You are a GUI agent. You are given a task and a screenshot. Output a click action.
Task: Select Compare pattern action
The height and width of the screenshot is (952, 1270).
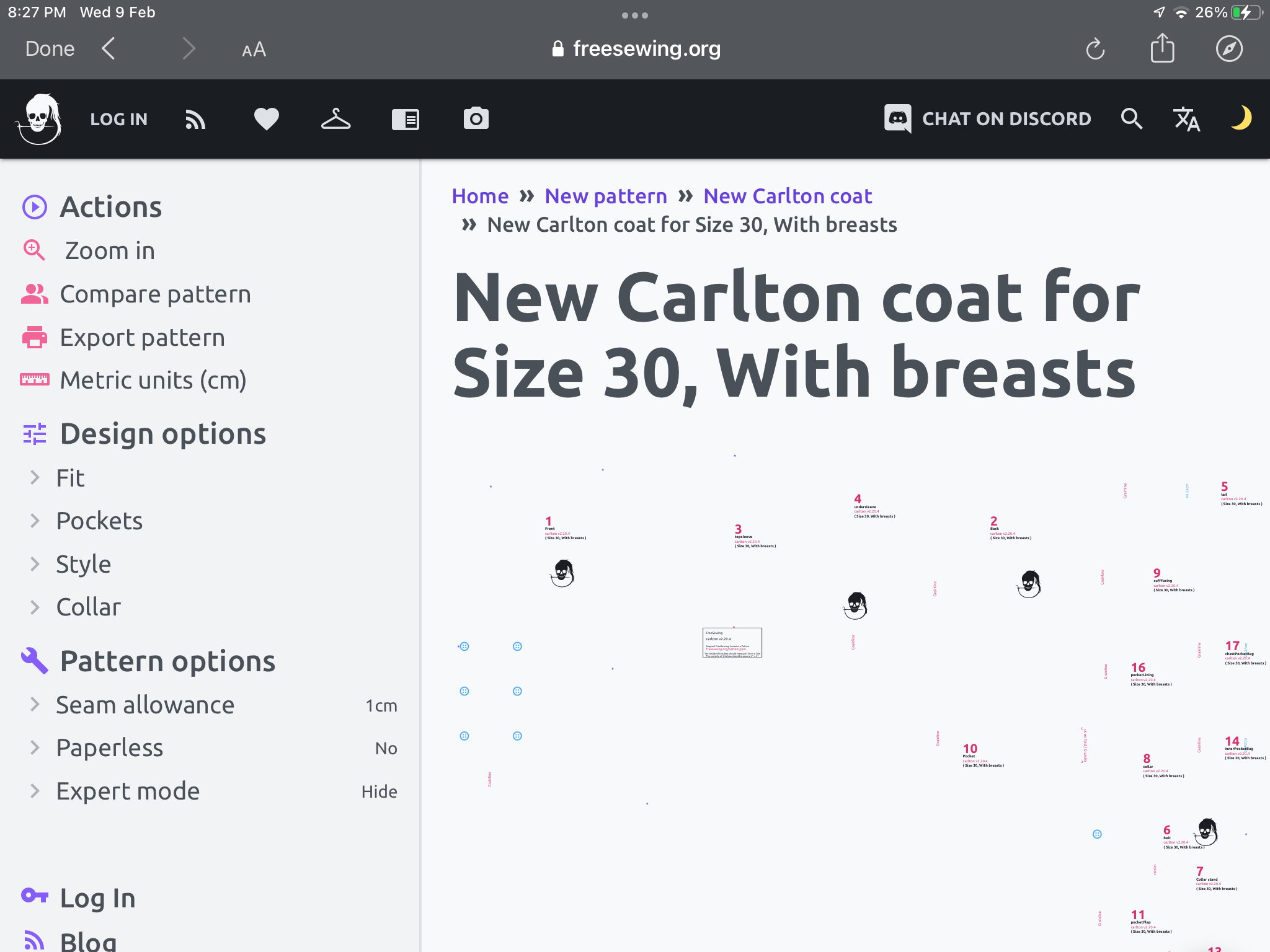tap(155, 294)
